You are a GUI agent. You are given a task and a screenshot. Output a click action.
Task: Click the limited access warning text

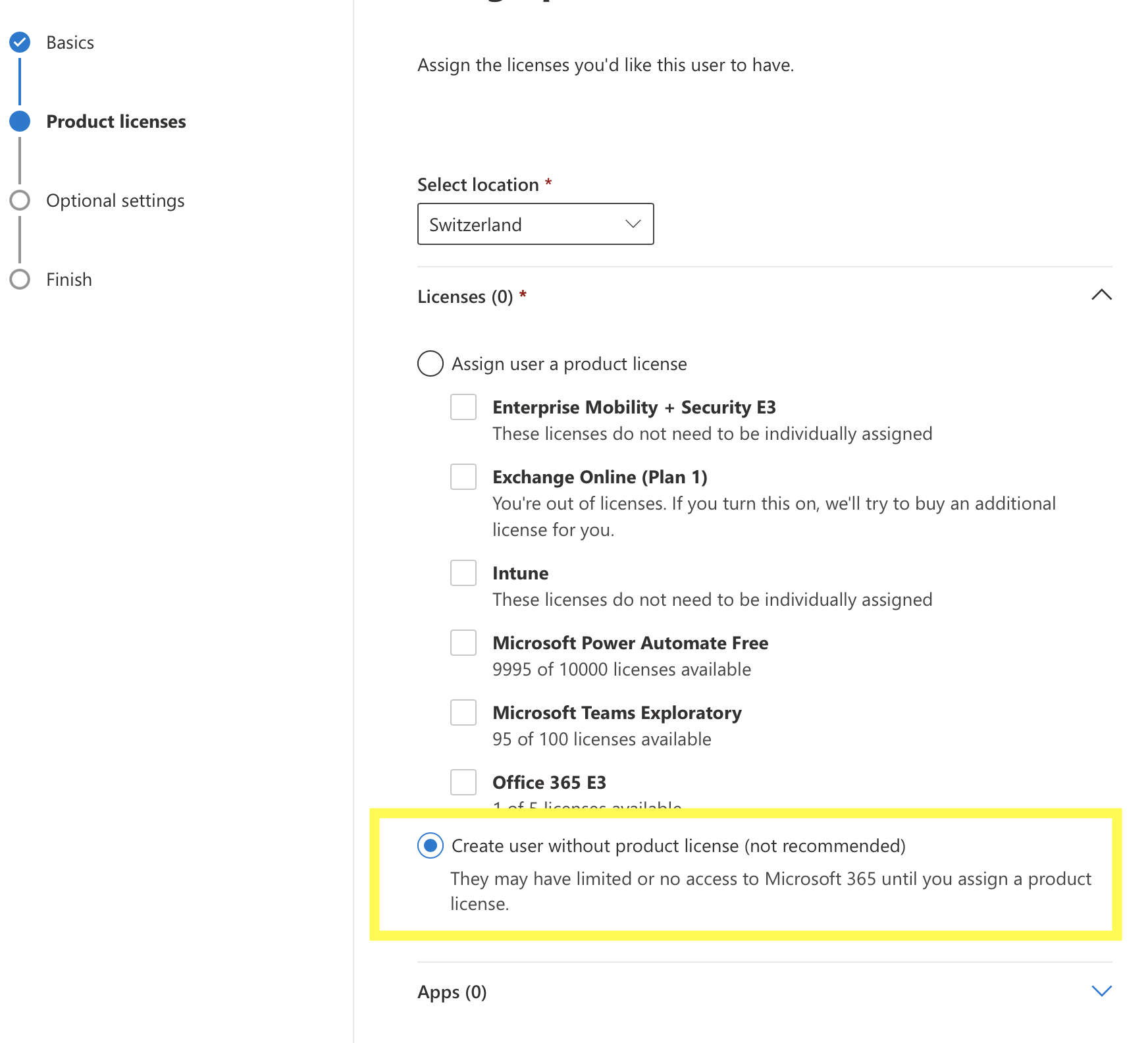(x=771, y=891)
